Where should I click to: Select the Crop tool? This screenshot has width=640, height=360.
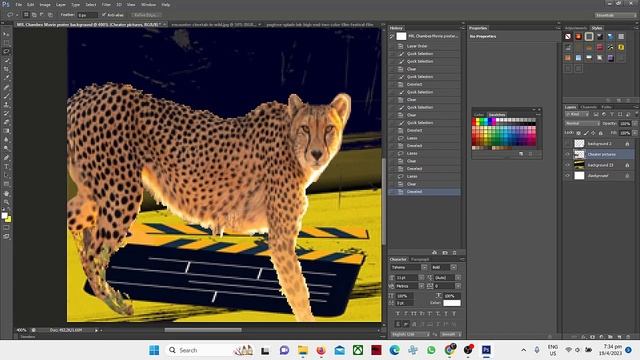coord(6,69)
